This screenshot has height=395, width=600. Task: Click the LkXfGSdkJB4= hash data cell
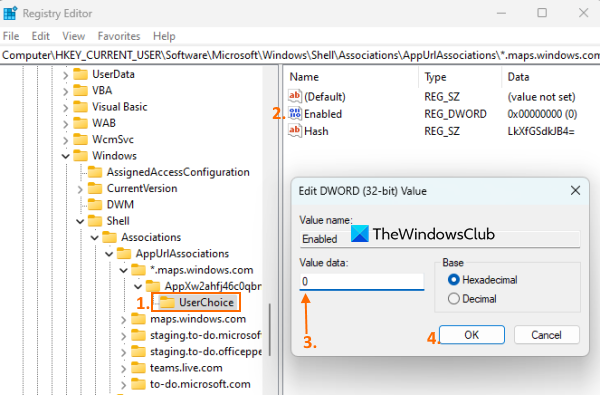pyautogui.click(x=541, y=131)
